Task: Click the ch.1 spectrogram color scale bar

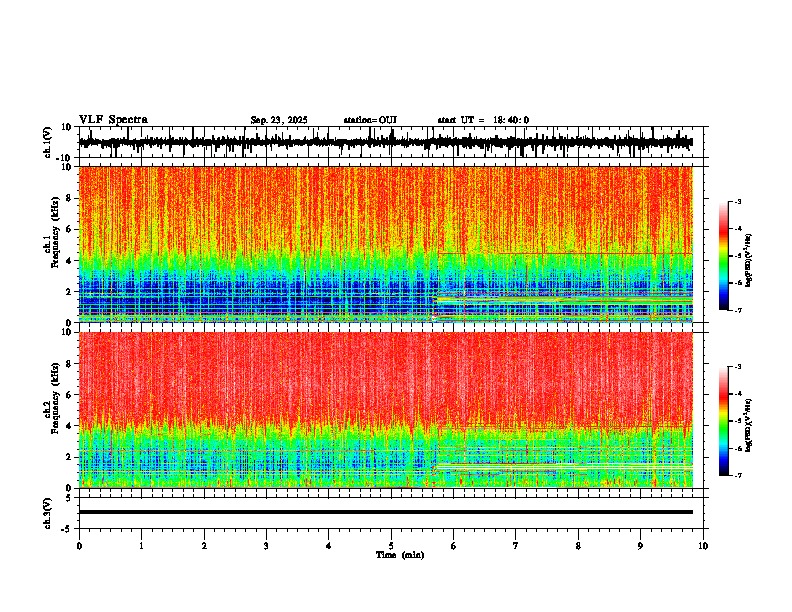Action: [x=724, y=256]
